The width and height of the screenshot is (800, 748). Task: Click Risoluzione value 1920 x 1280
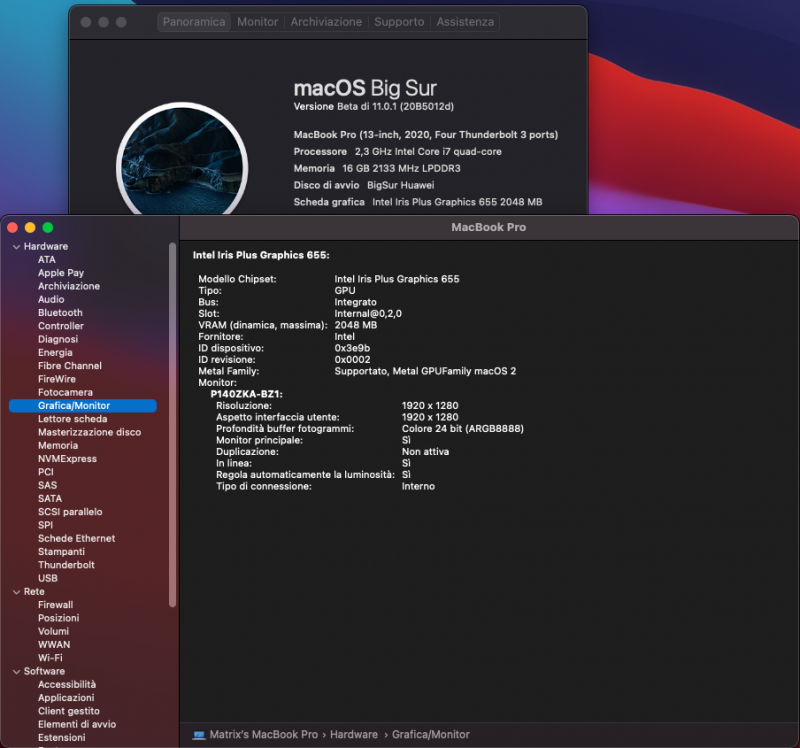(x=430, y=406)
